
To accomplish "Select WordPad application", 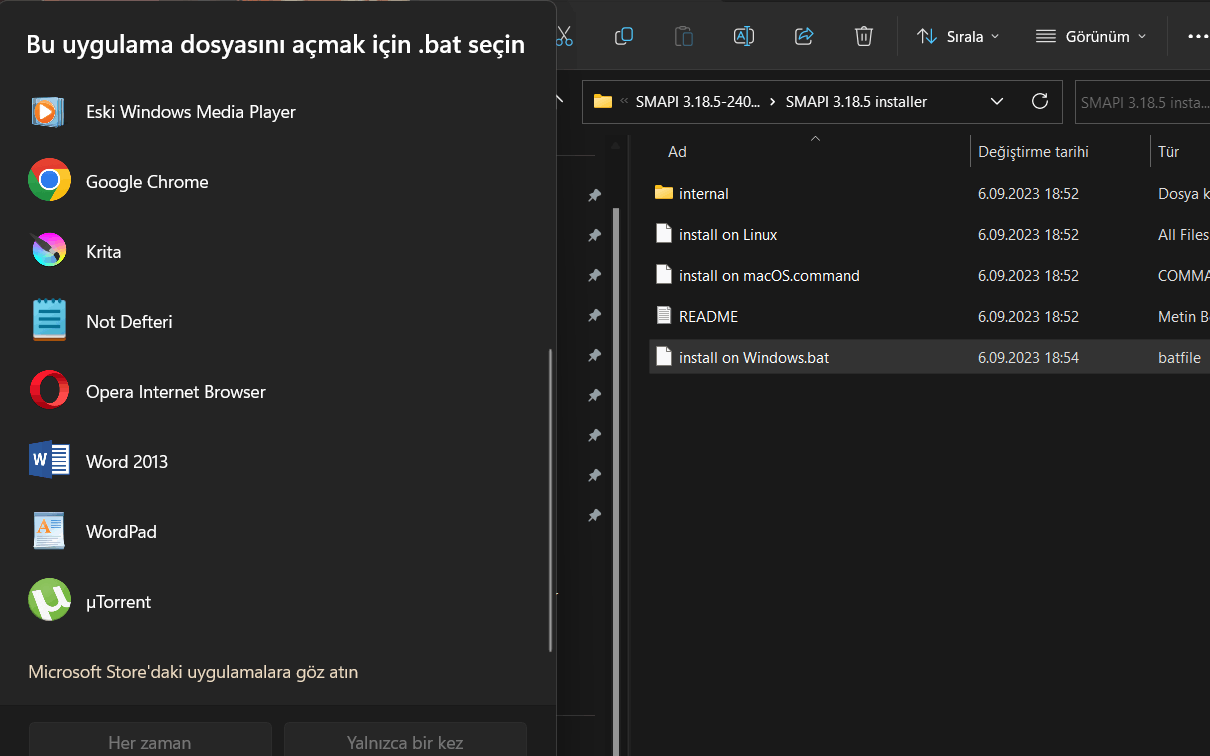I will click(x=280, y=532).
